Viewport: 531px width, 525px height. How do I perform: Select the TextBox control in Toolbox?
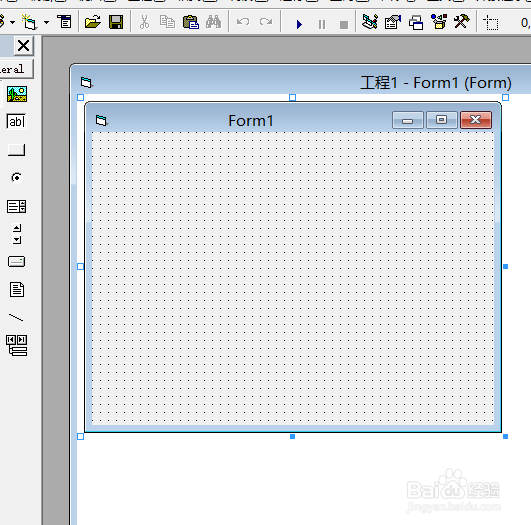coord(16,121)
